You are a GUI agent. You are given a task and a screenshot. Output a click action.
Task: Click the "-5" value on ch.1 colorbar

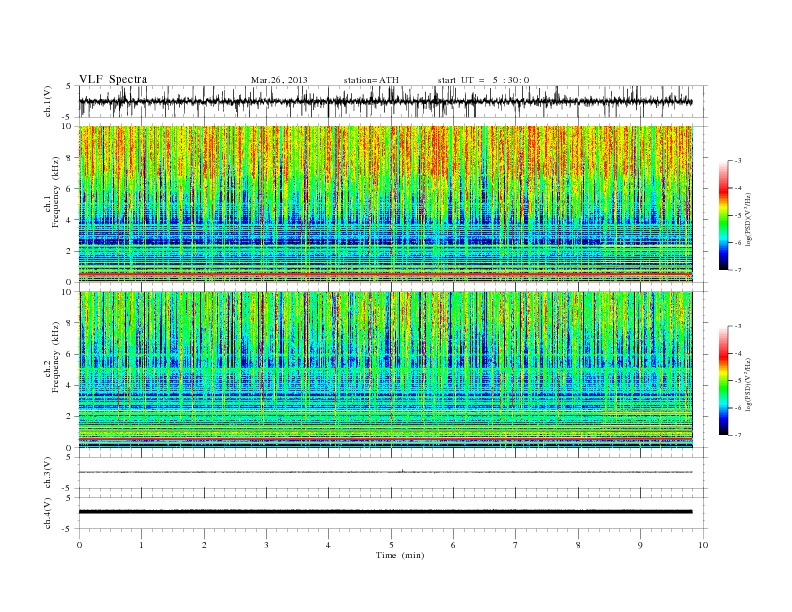click(738, 216)
